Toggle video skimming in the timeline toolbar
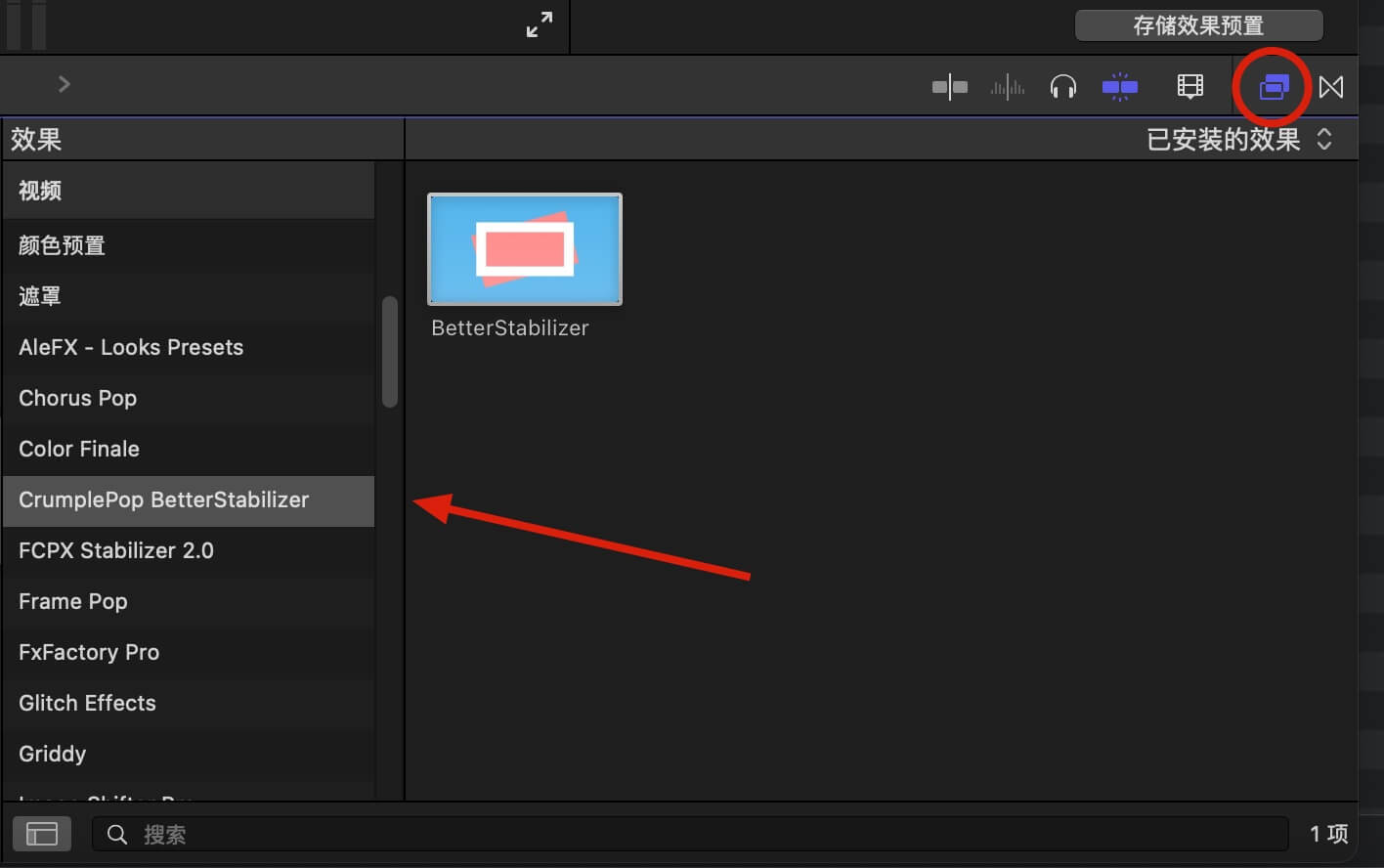Screen dimensions: 1384x868 point(949,88)
